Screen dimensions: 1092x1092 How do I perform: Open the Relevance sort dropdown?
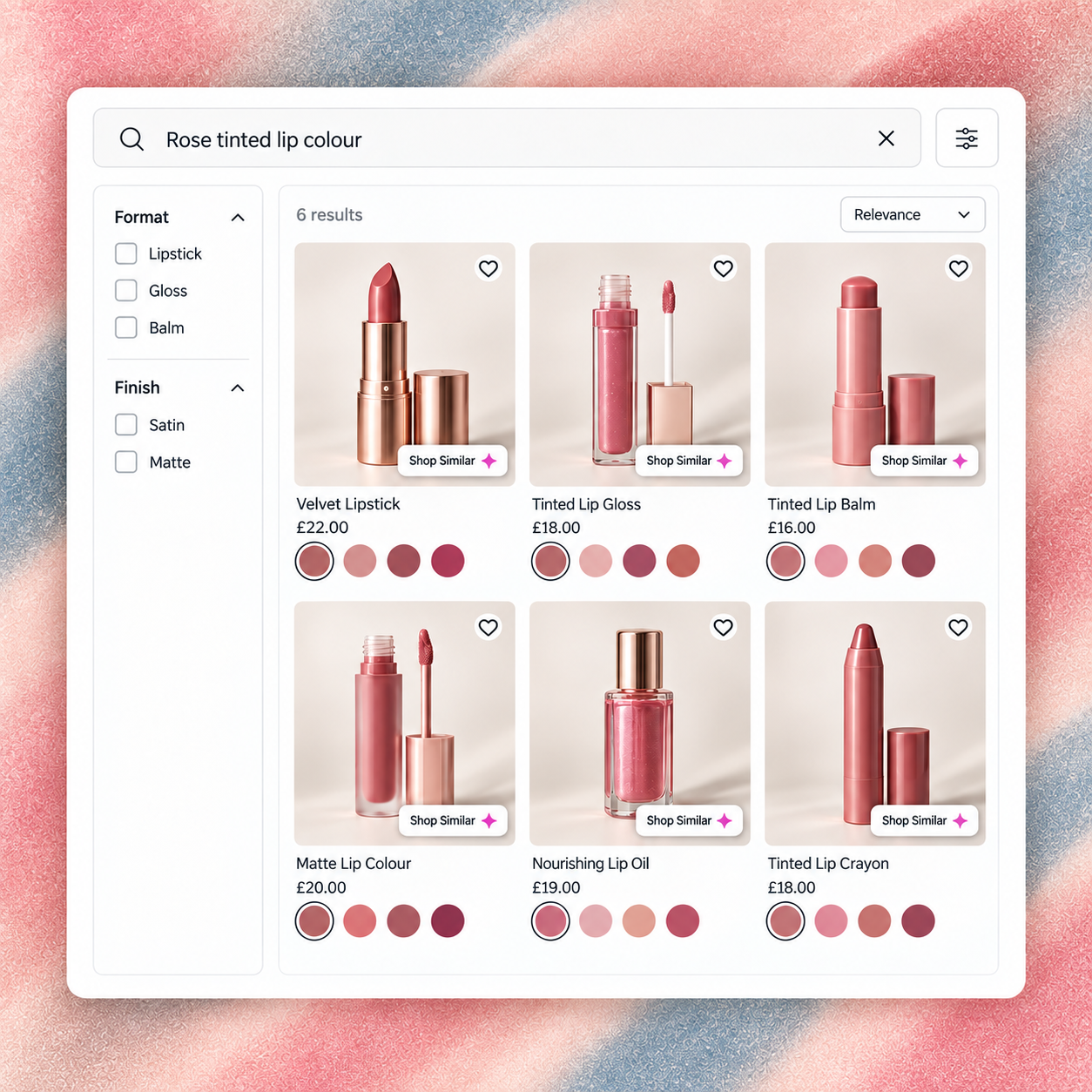click(913, 214)
